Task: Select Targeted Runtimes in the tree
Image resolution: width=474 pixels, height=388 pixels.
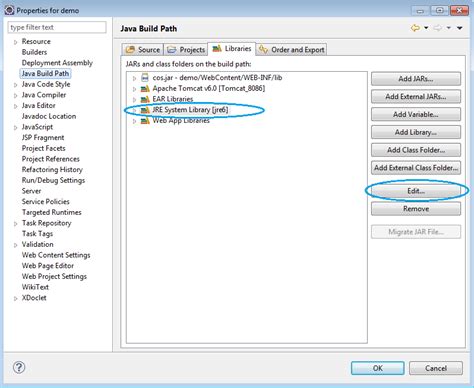Action: pyautogui.click(x=51, y=212)
